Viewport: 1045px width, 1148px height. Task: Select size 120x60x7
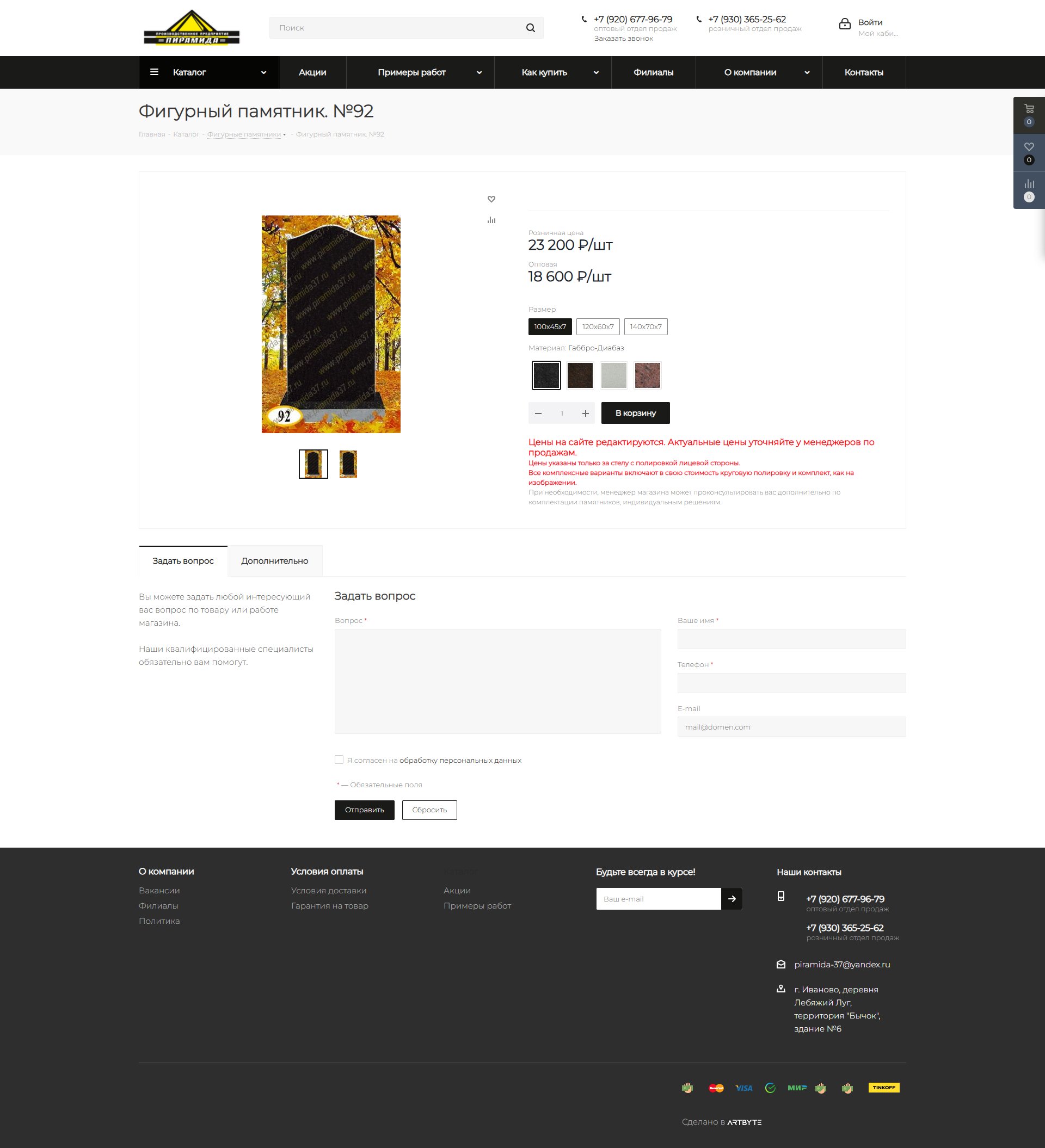pos(598,327)
